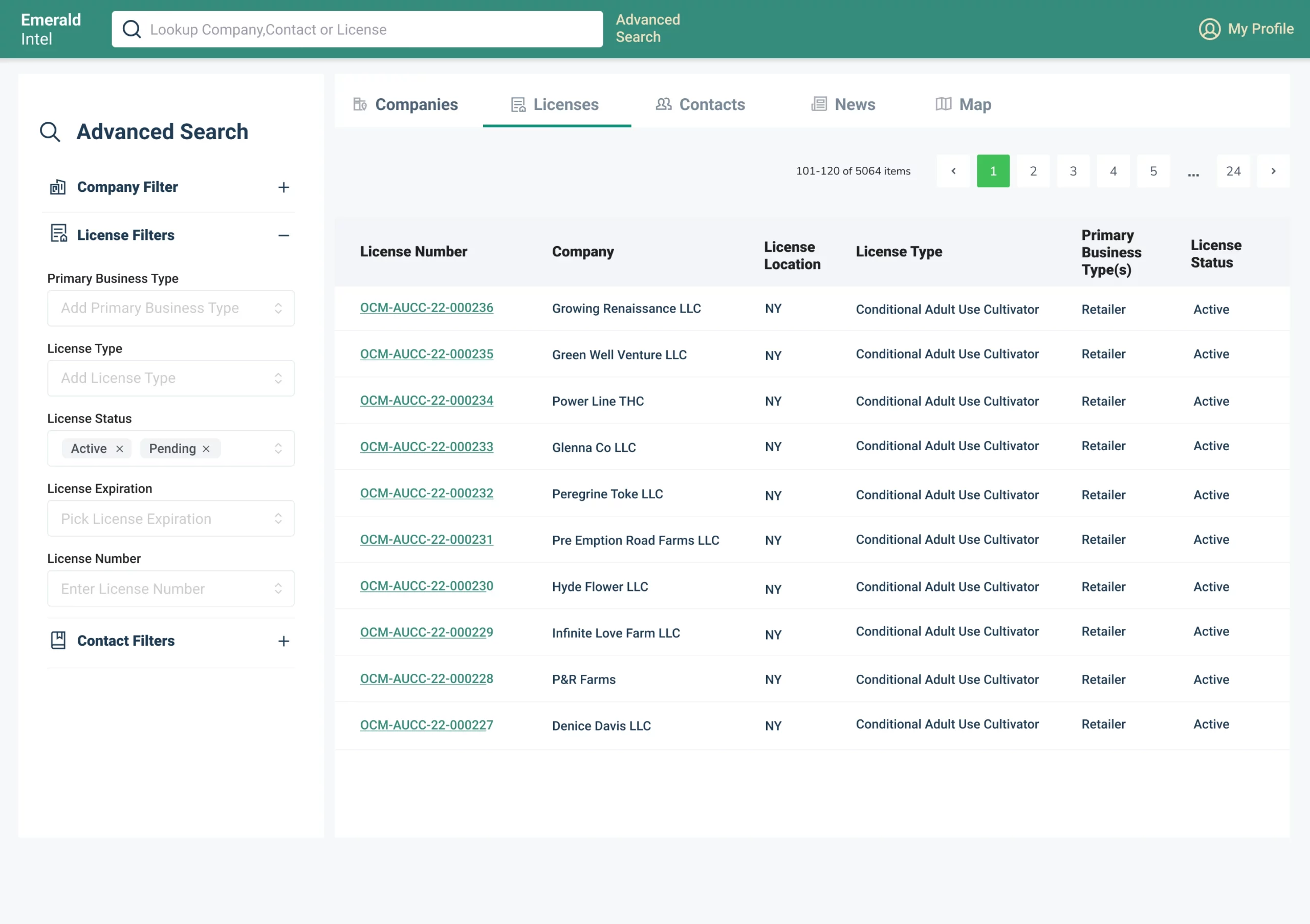
Task: Open license OCM-AUCC-22-000230
Action: 427,586
